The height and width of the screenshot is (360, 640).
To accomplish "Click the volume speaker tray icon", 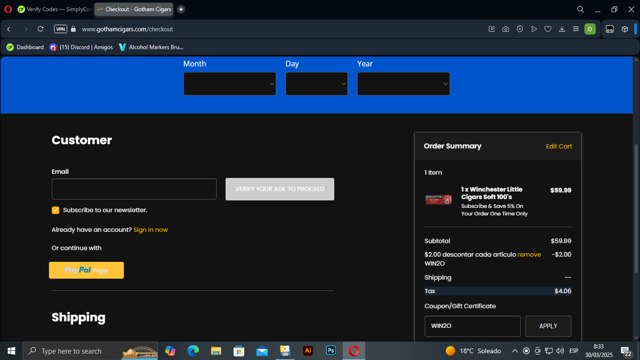I will click(x=560, y=351).
